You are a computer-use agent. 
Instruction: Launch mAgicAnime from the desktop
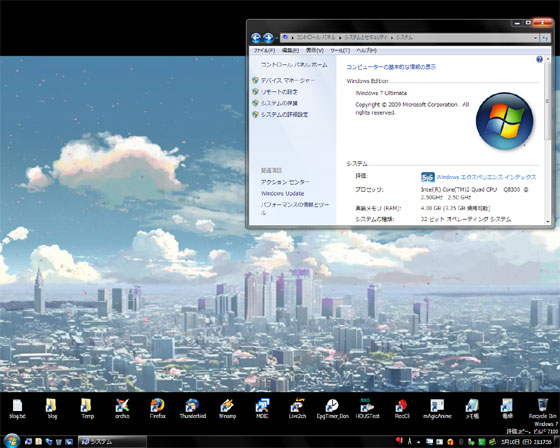(437, 409)
